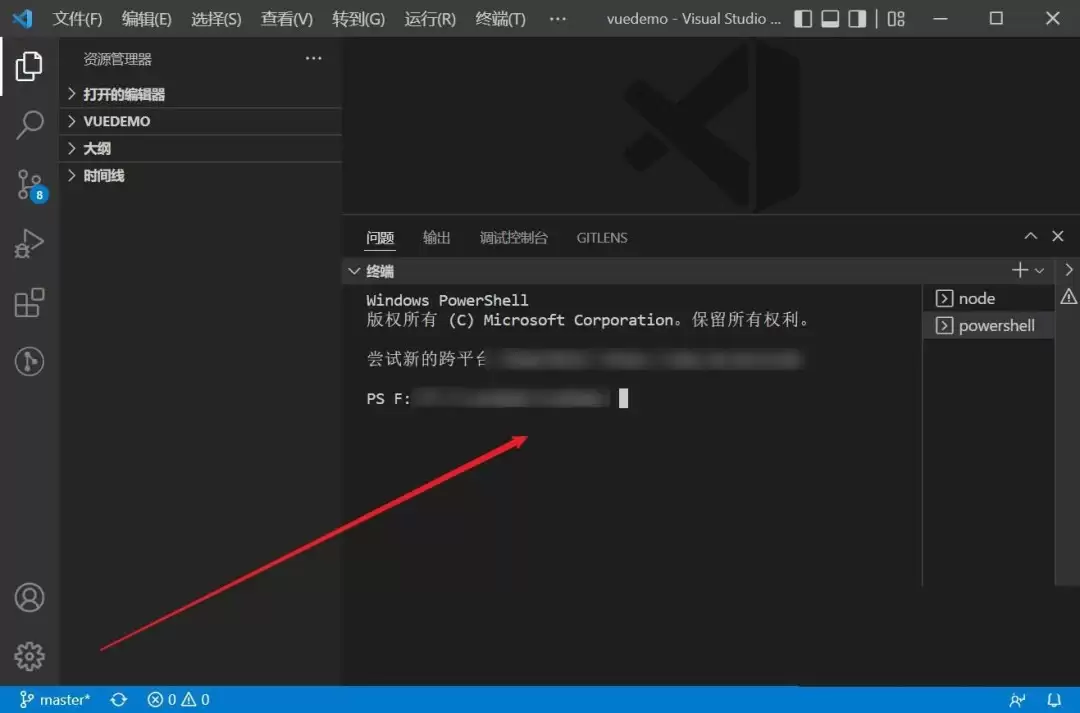The width and height of the screenshot is (1080, 713).
Task: Open the 转到(G) menu
Action: (358, 19)
